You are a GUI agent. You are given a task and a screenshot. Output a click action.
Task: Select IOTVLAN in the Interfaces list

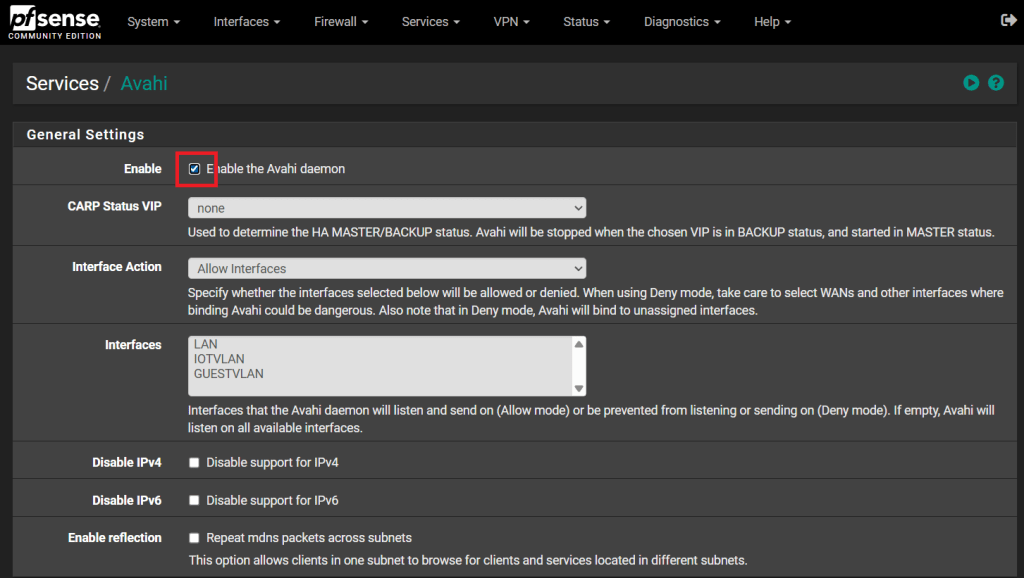pyautogui.click(x=219, y=359)
